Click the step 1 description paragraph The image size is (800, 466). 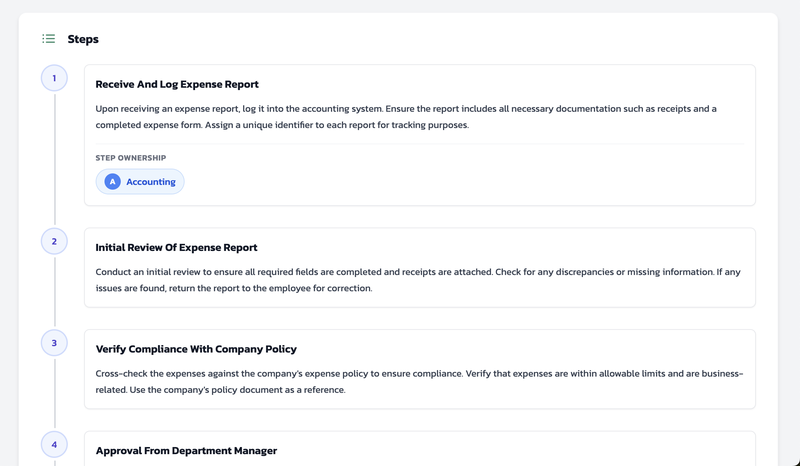point(406,117)
